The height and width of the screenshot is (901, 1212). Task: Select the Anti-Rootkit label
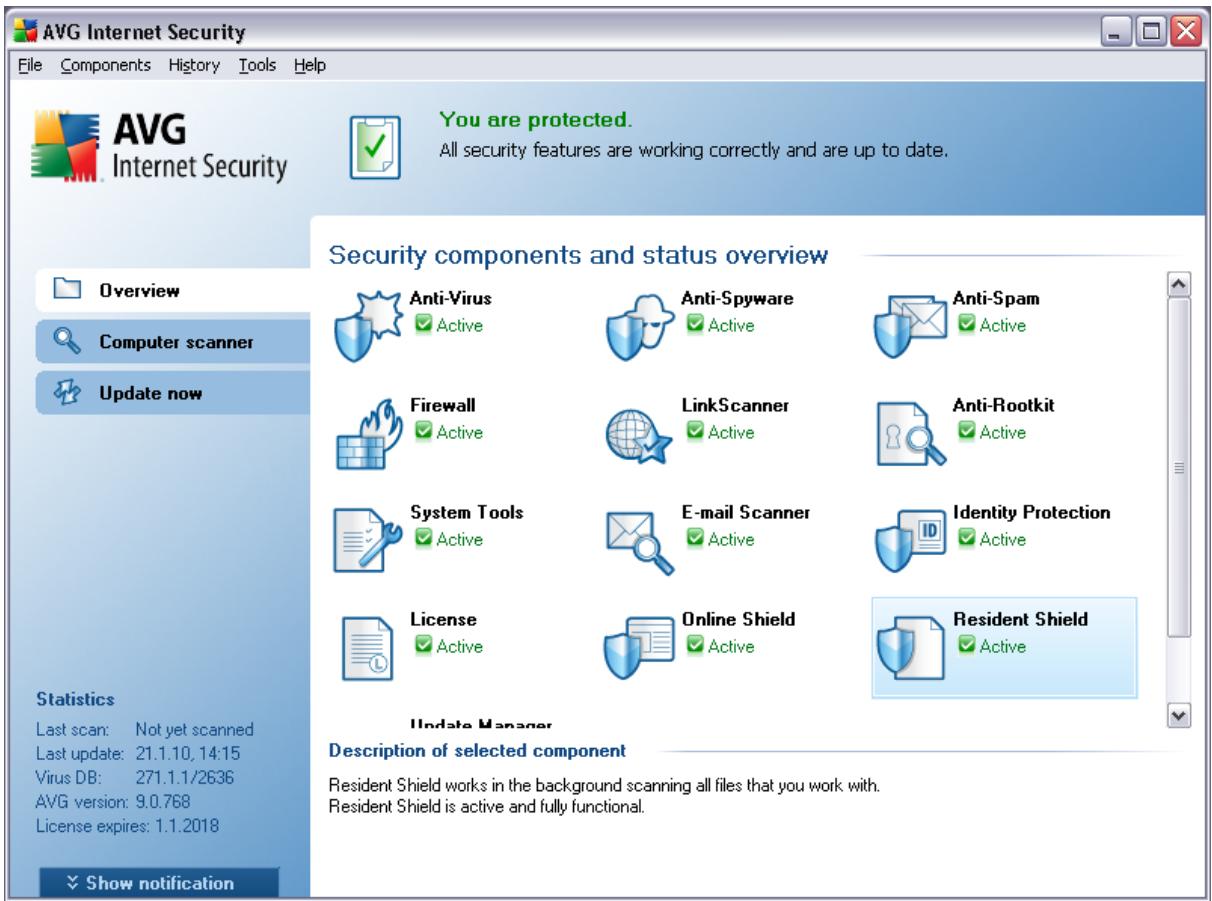pyautogui.click(x=1003, y=405)
